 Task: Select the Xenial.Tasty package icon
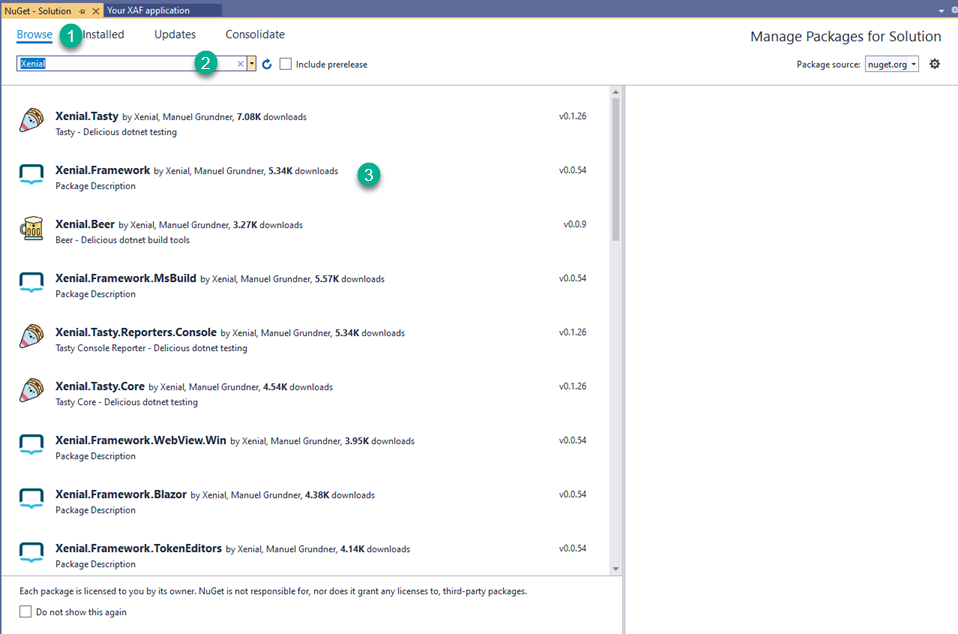tap(31, 120)
